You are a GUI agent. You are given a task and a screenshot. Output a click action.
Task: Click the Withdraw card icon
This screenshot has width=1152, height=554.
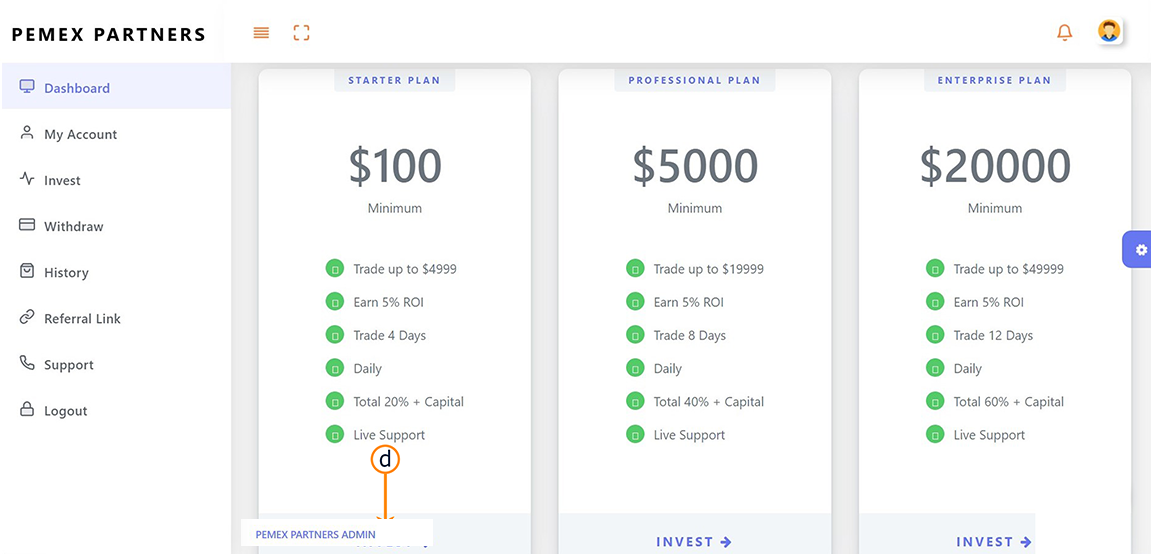pyautogui.click(x=27, y=226)
